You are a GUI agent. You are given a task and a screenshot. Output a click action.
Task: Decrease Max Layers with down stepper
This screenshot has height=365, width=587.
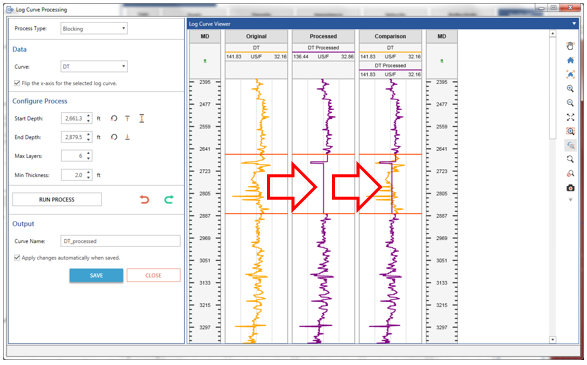pyautogui.click(x=89, y=158)
